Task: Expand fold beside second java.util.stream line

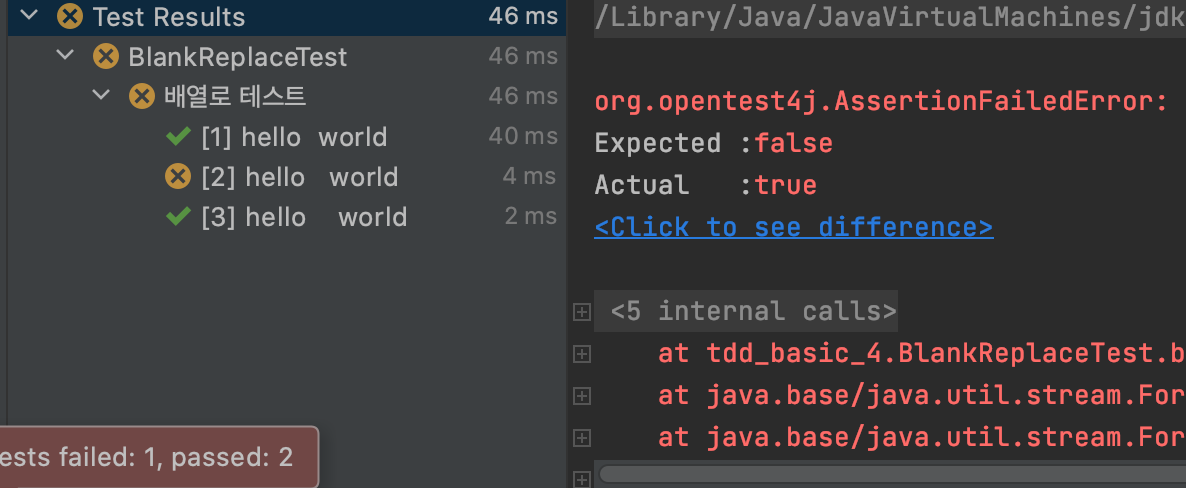Action: pyautogui.click(x=582, y=437)
